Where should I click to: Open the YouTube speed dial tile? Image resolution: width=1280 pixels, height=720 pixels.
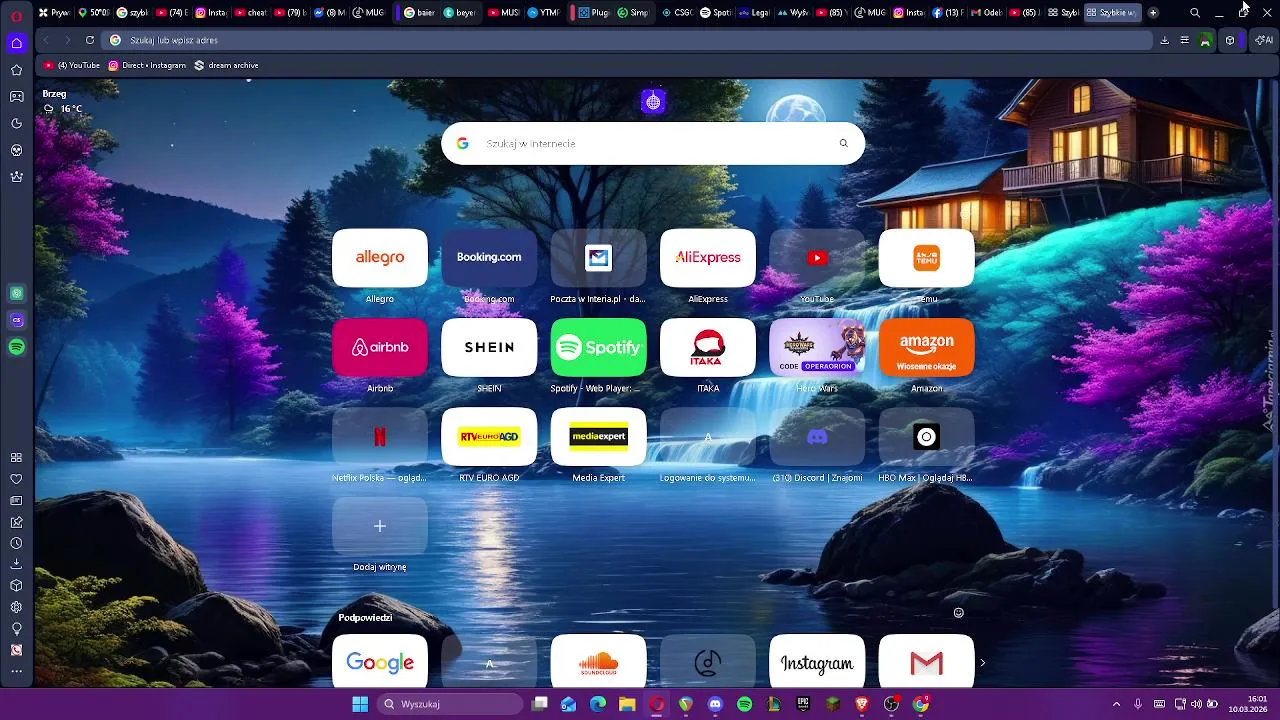(817, 258)
